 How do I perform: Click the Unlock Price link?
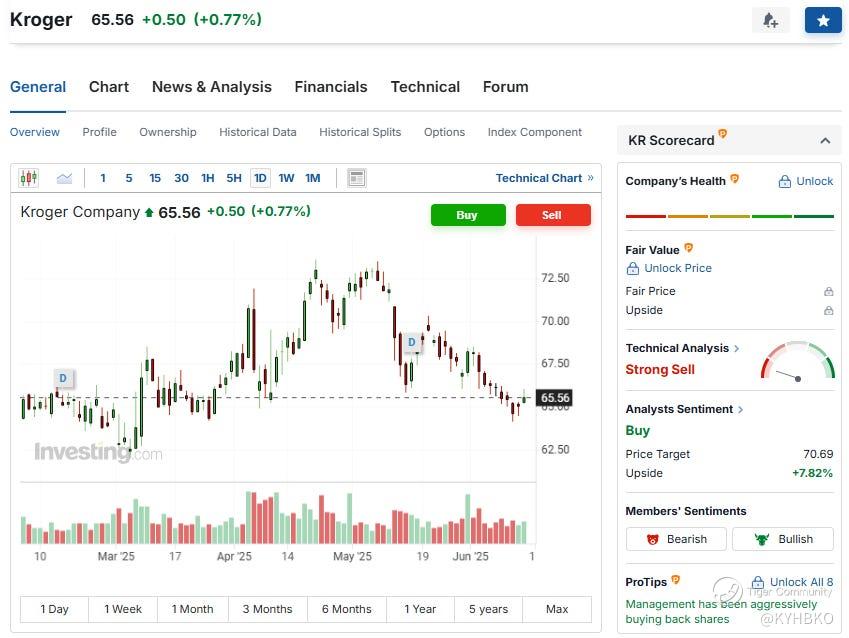[x=669, y=268]
